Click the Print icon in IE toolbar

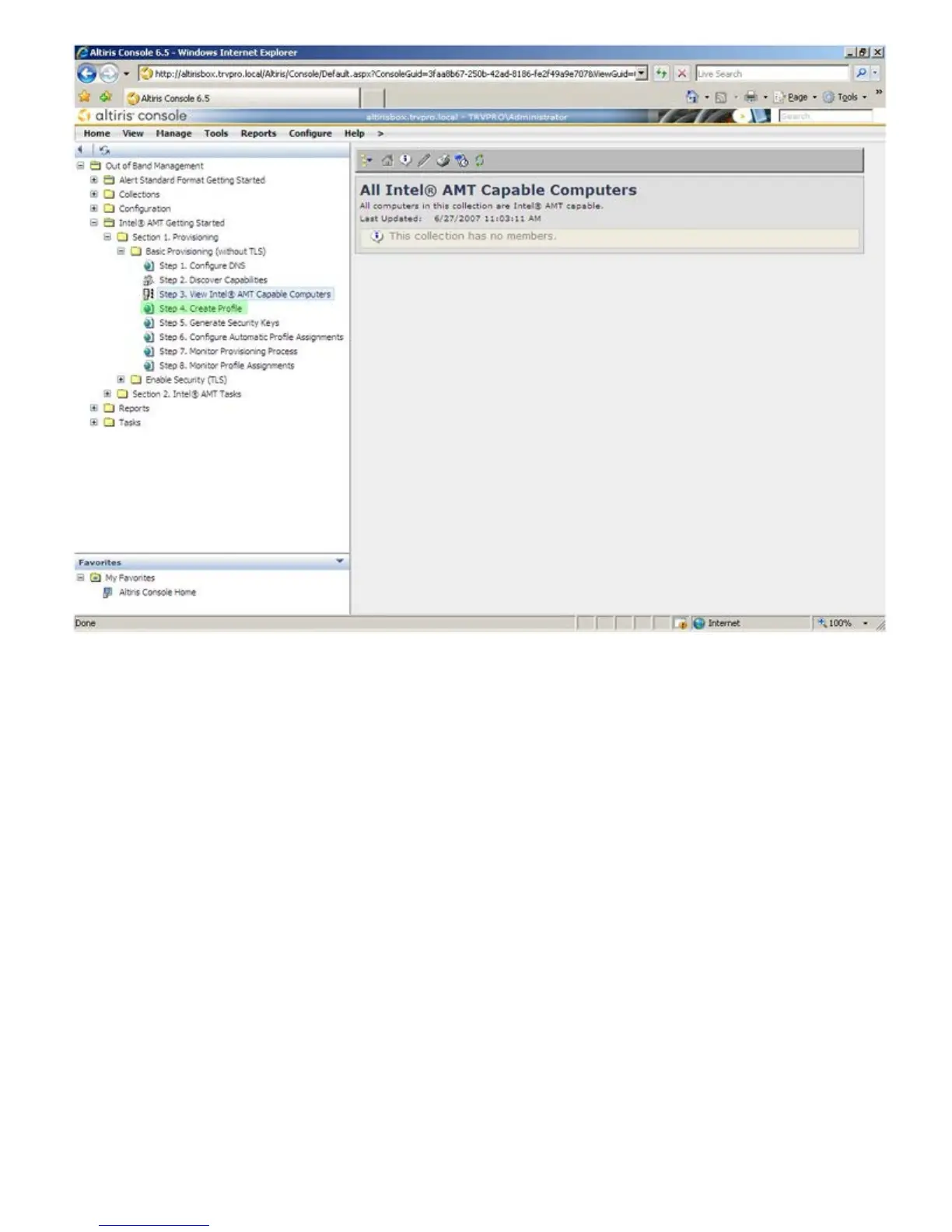tap(751, 97)
